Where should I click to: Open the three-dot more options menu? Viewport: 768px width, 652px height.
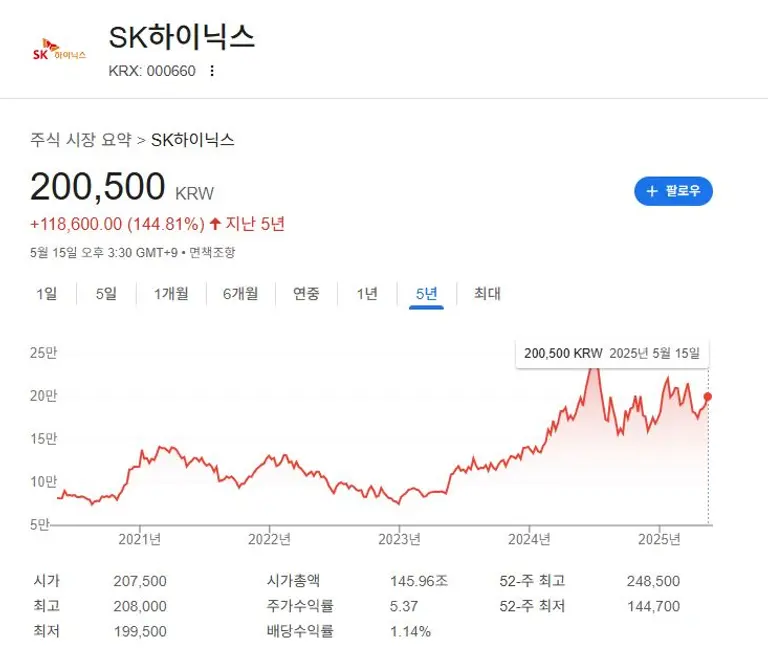pyautogui.click(x=212, y=71)
